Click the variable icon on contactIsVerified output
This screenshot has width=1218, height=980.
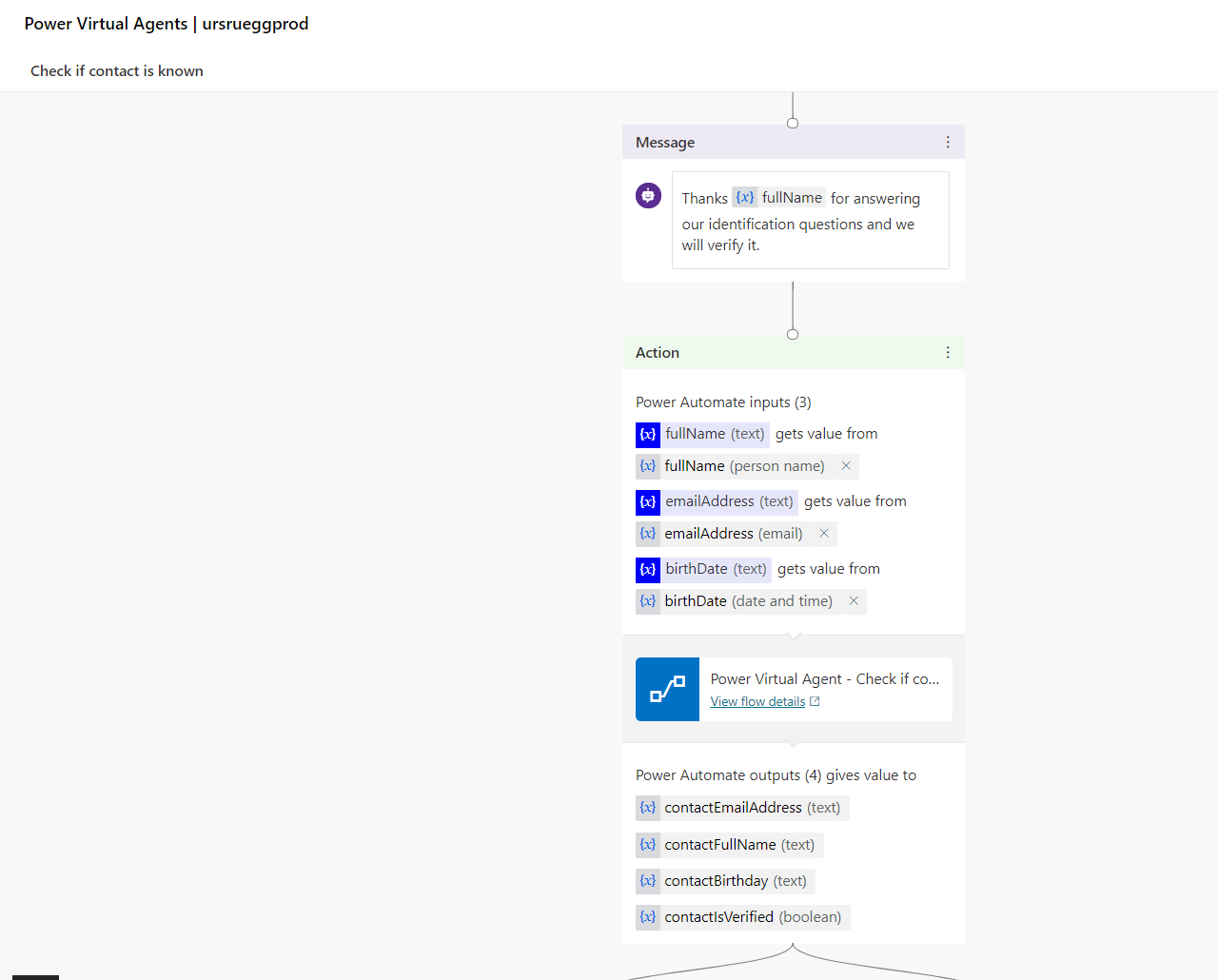[x=648, y=917]
